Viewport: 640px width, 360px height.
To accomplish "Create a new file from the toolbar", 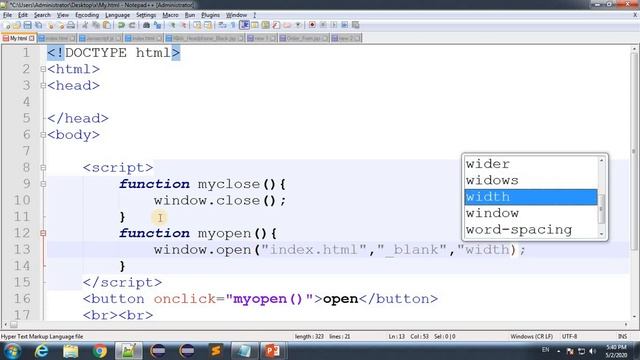I will 7,25.
